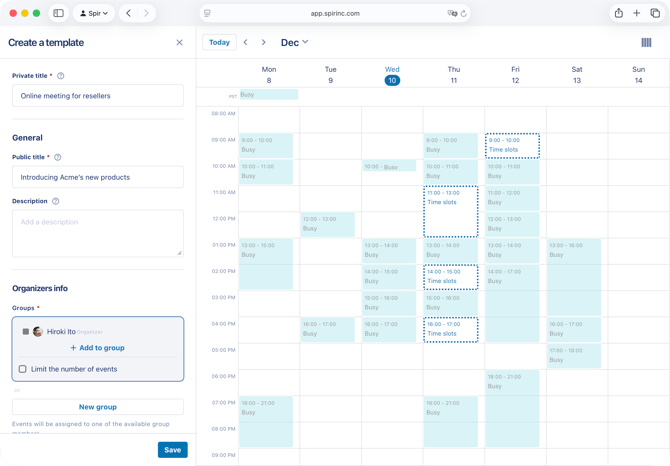Click the New group button
Image resolution: width=670 pixels, height=466 pixels.
tap(98, 407)
